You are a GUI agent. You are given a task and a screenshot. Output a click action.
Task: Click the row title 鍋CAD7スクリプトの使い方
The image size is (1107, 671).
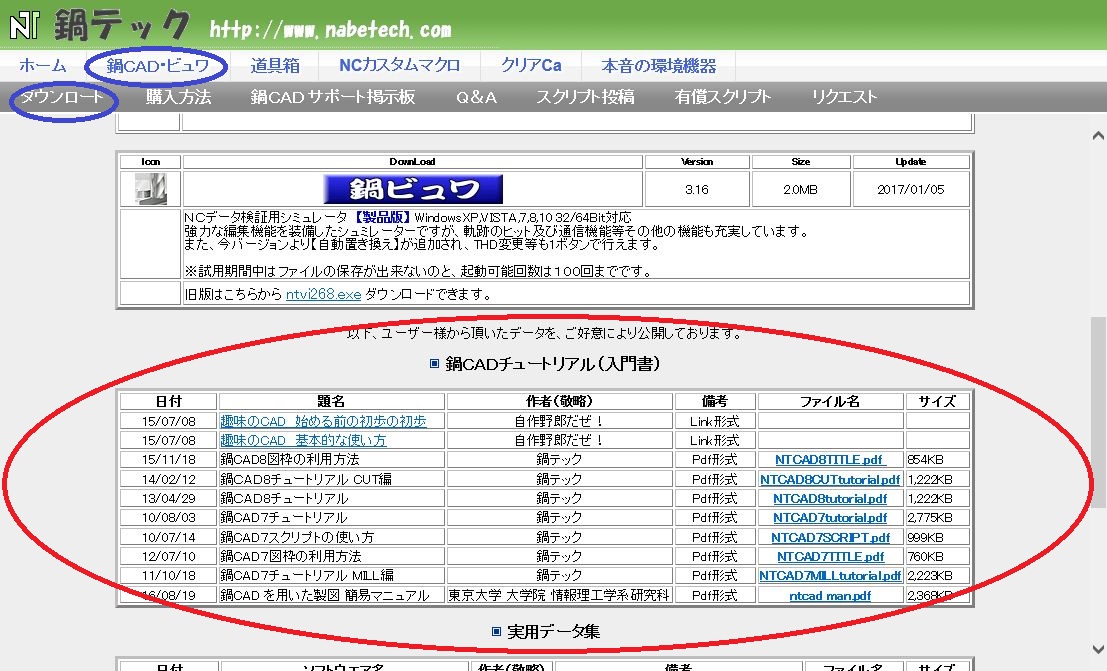pos(297,538)
